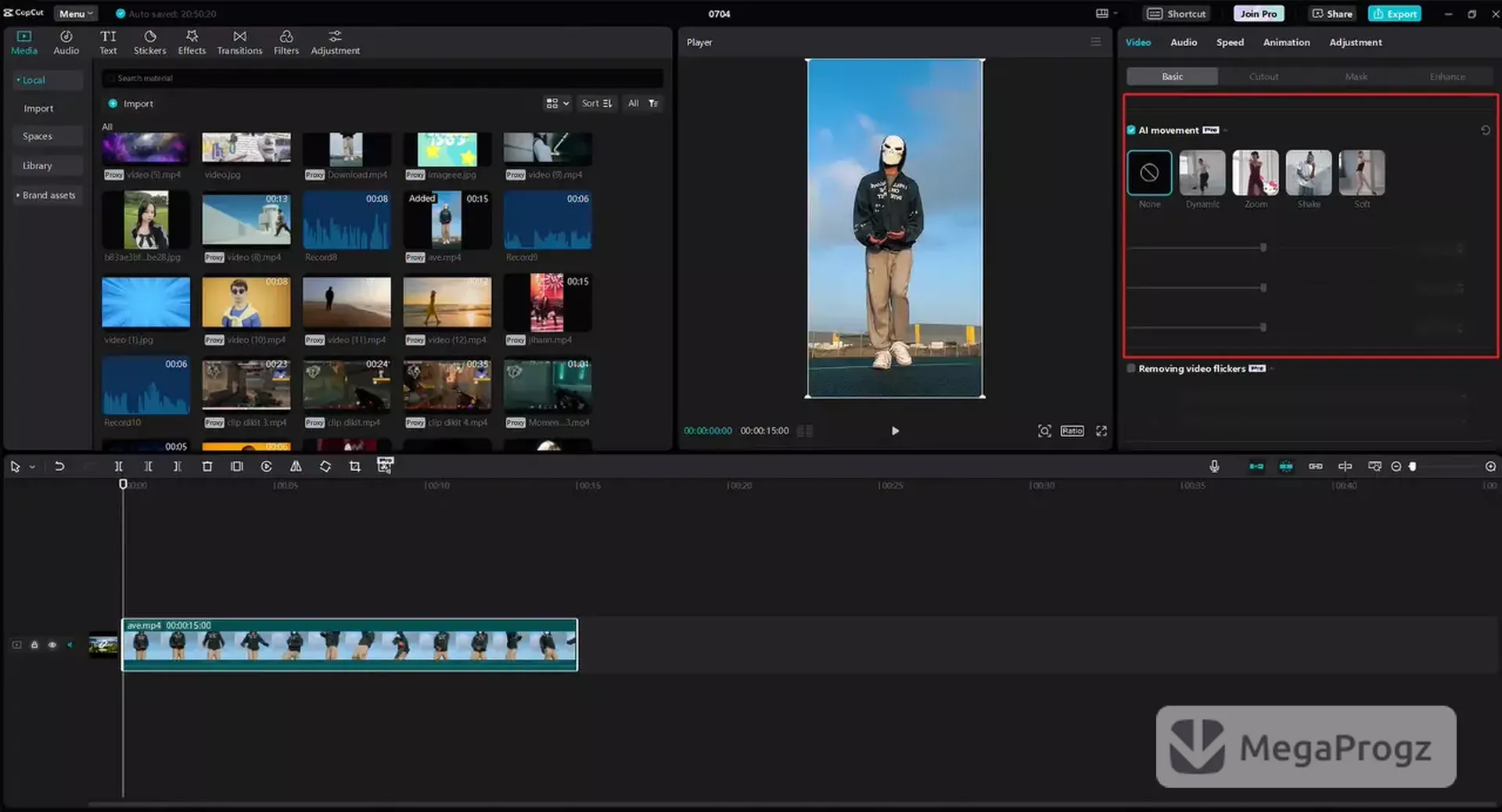Click the player focus/scope frame icon
Image resolution: width=1502 pixels, height=812 pixels.
1044,431
